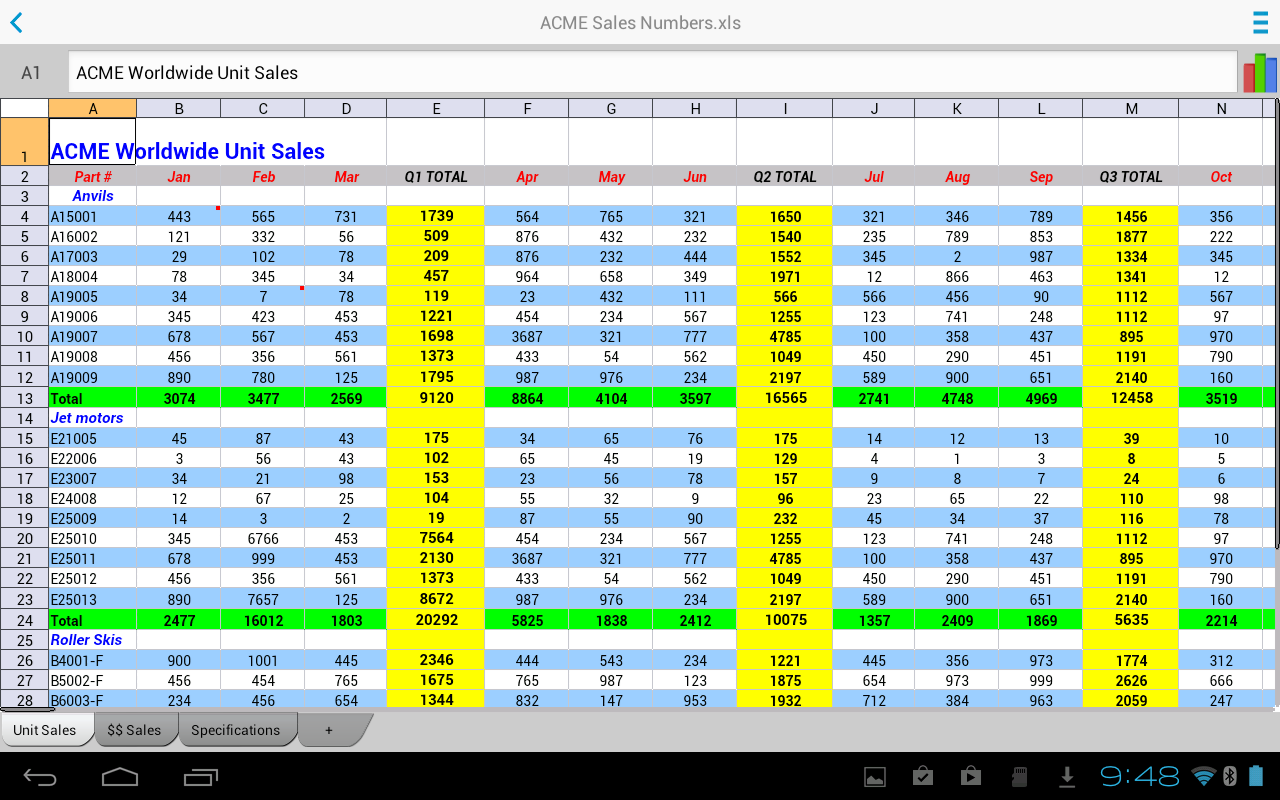Open the Specifications sheet tab
This screenshot has height=800, width=1280.
[x=238, y=730]
